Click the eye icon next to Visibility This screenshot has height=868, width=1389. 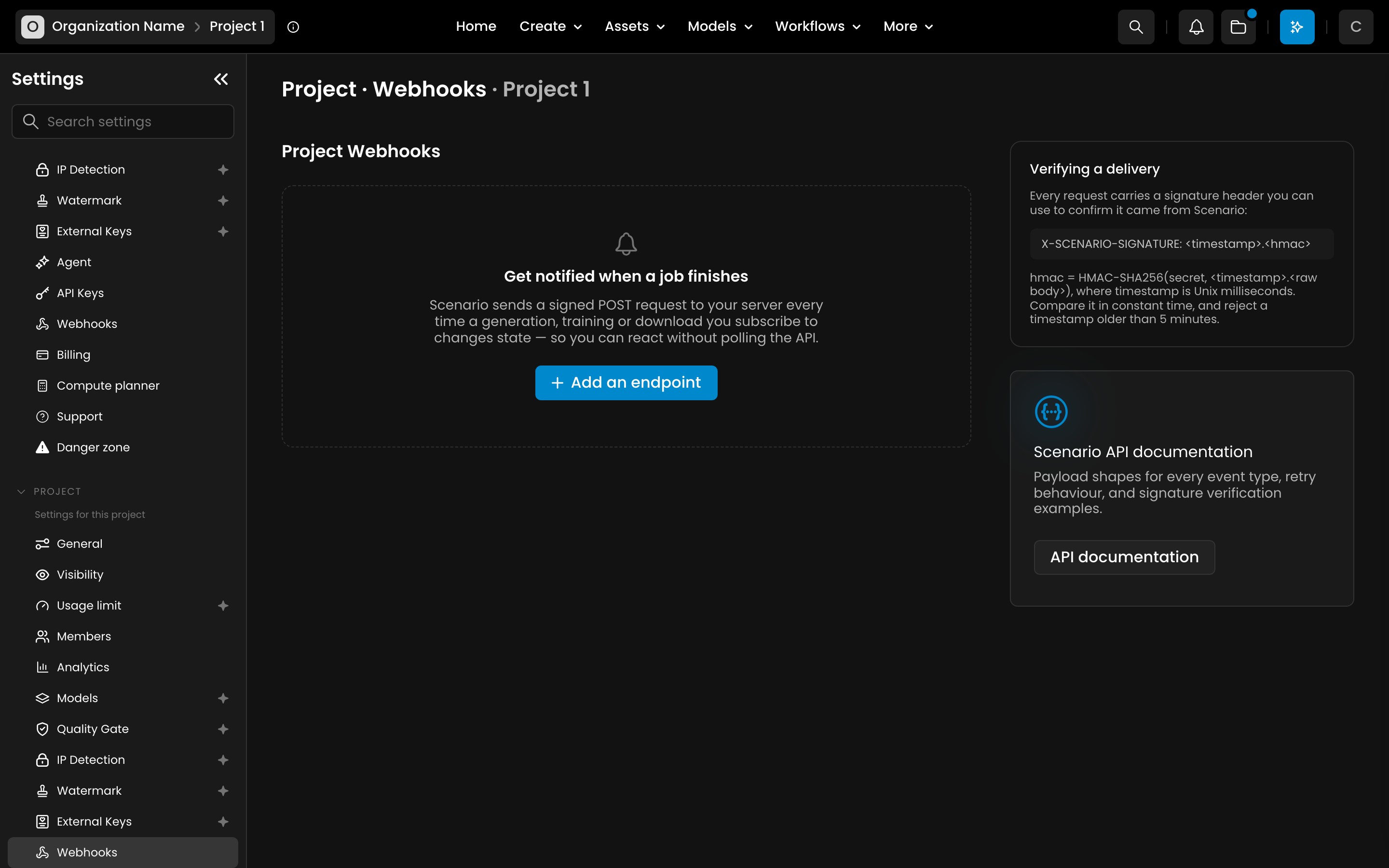click(42, 575)
